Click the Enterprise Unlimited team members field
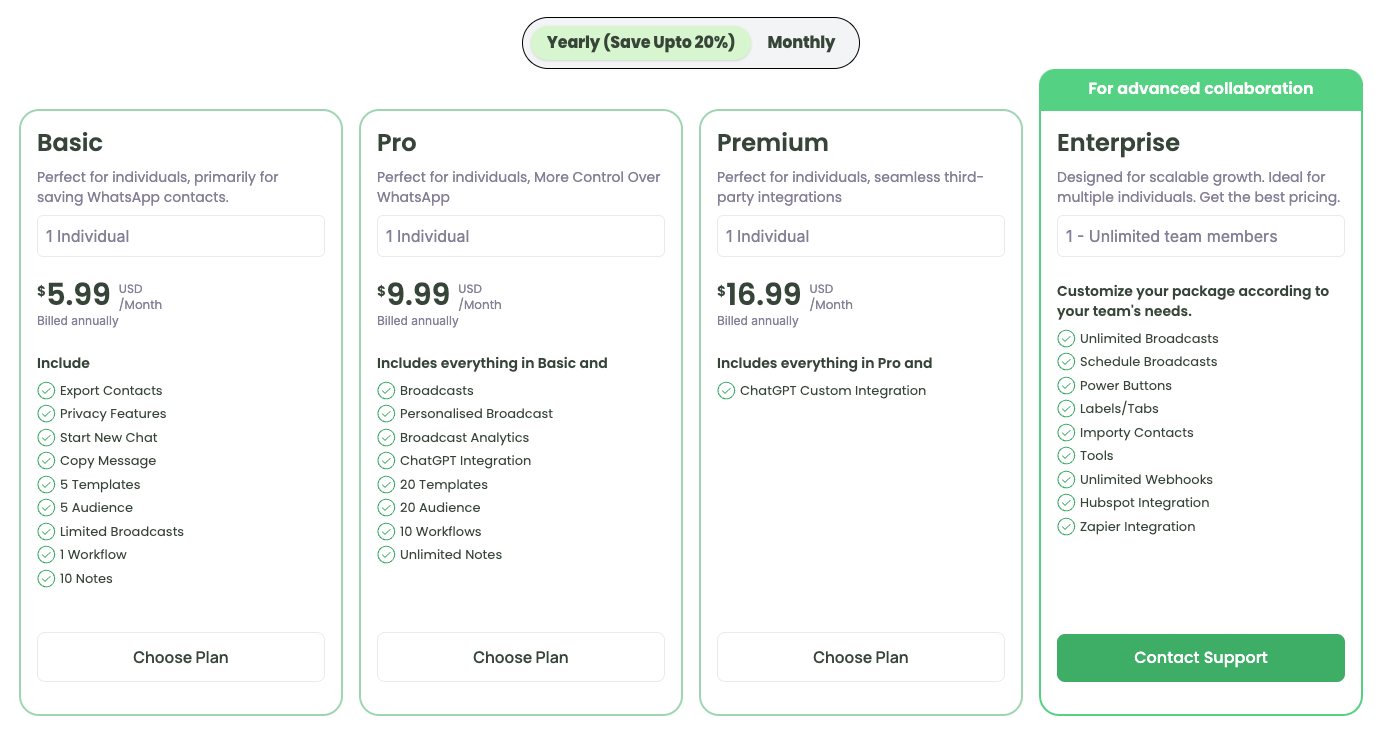 pos(1201,236)
